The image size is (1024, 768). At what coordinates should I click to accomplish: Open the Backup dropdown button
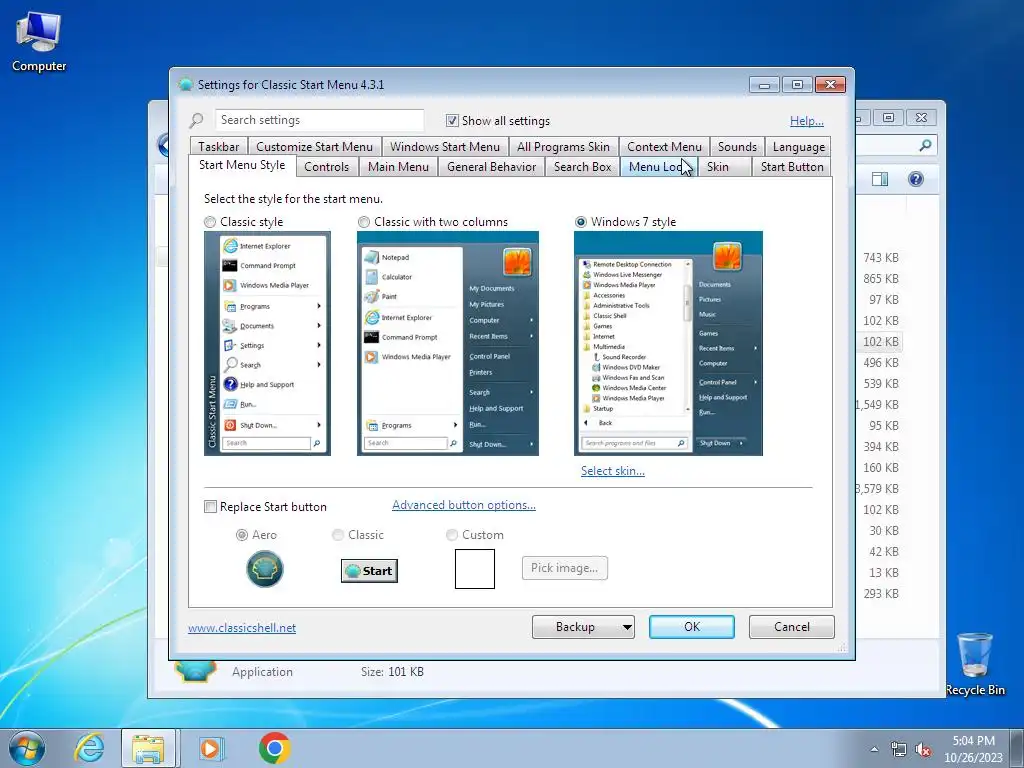click(583, 627)
